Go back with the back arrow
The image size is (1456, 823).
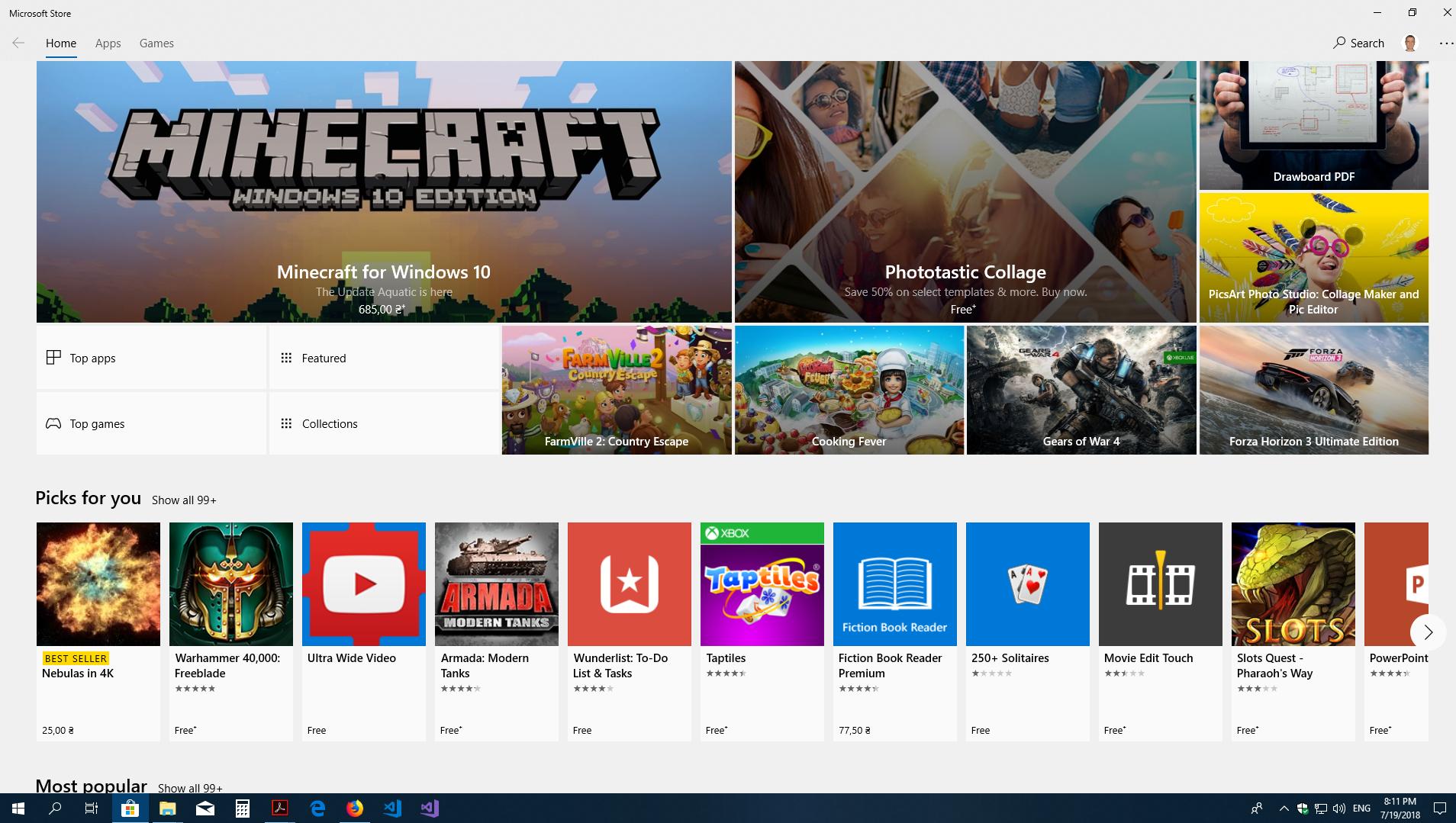point(18,43)
